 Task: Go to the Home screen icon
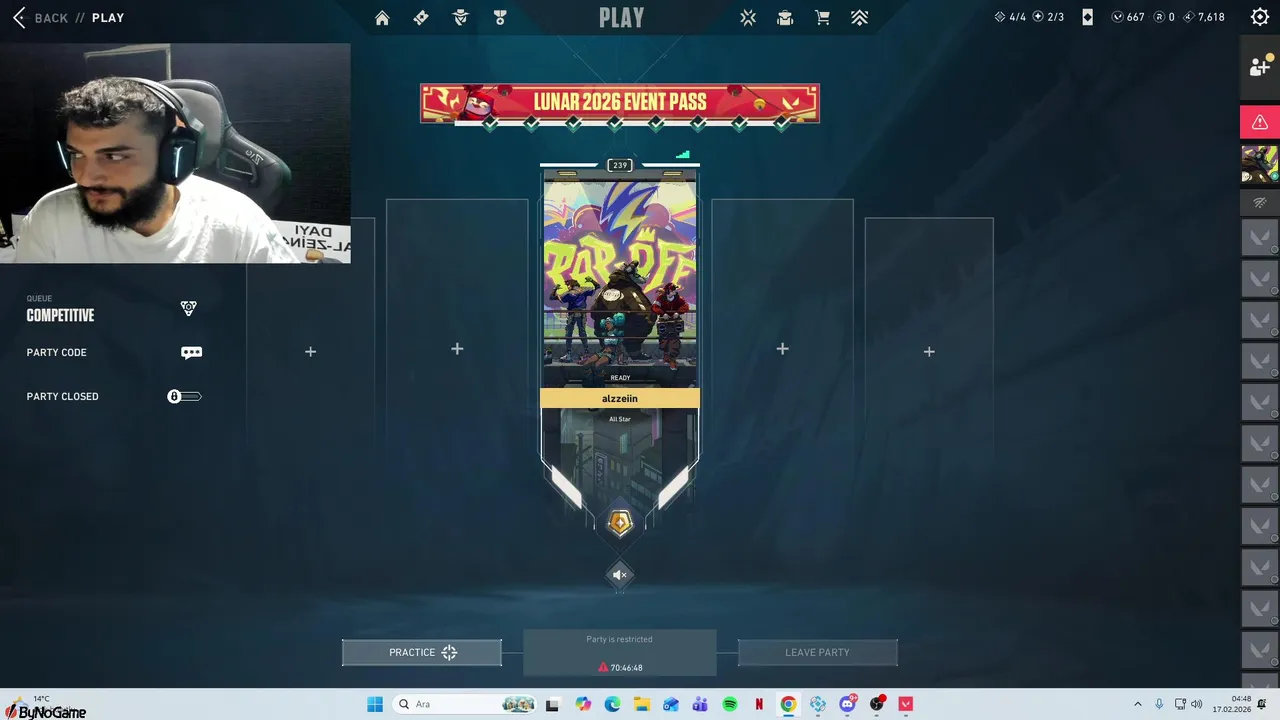382,18
